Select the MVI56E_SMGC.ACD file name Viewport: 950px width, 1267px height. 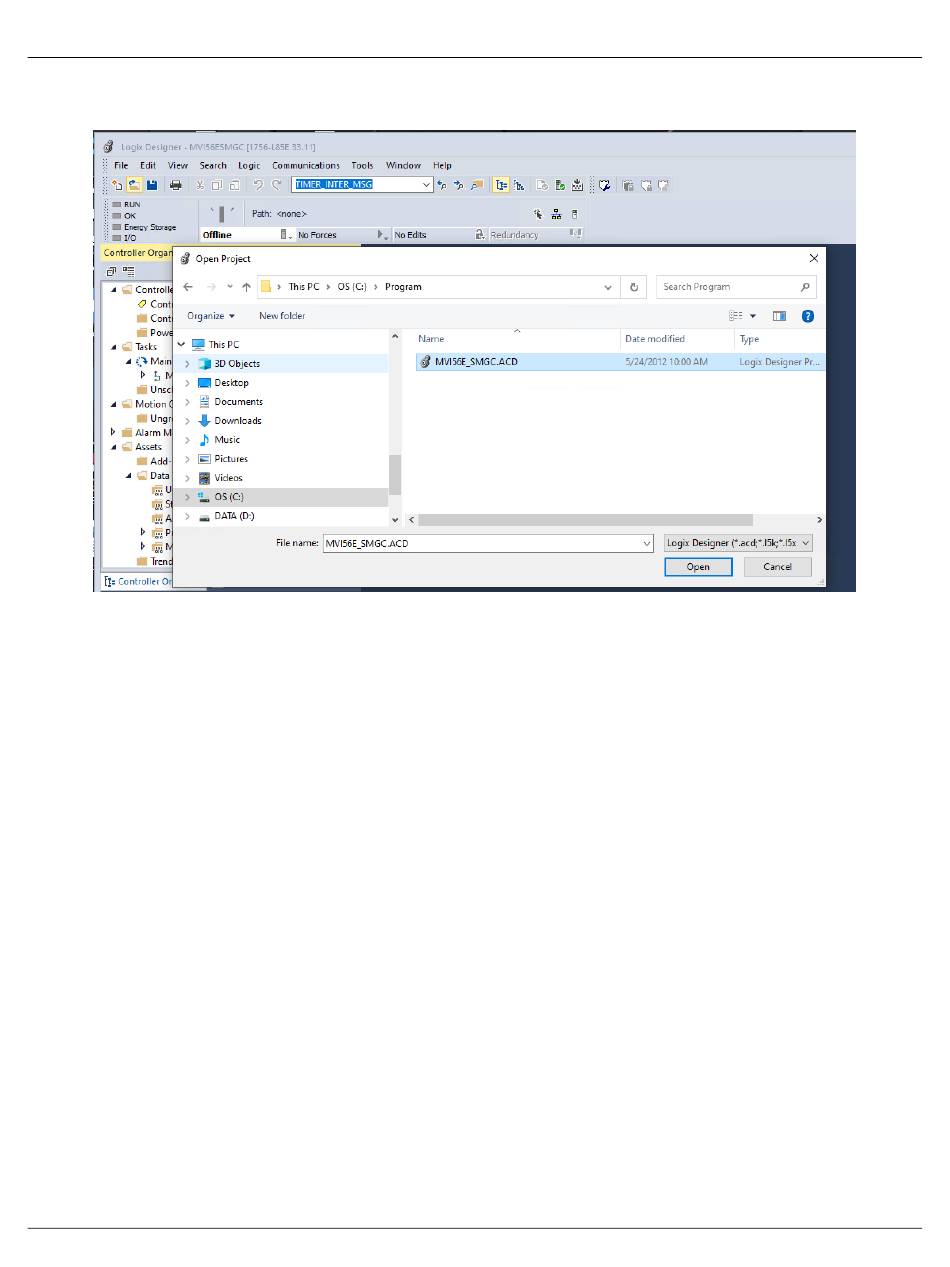[x=476, y=362]
